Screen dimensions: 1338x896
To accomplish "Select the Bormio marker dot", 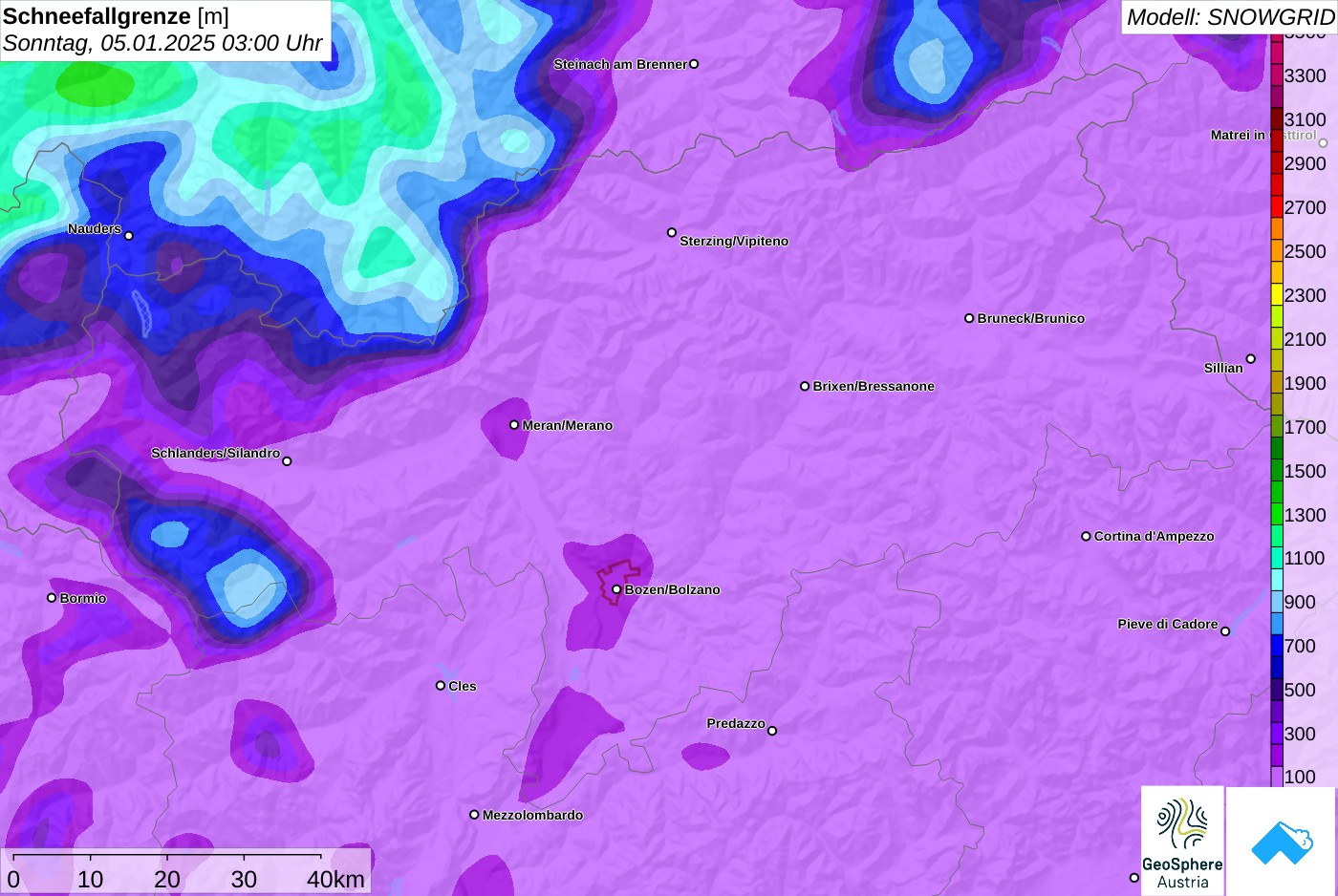I will (52, 598).
